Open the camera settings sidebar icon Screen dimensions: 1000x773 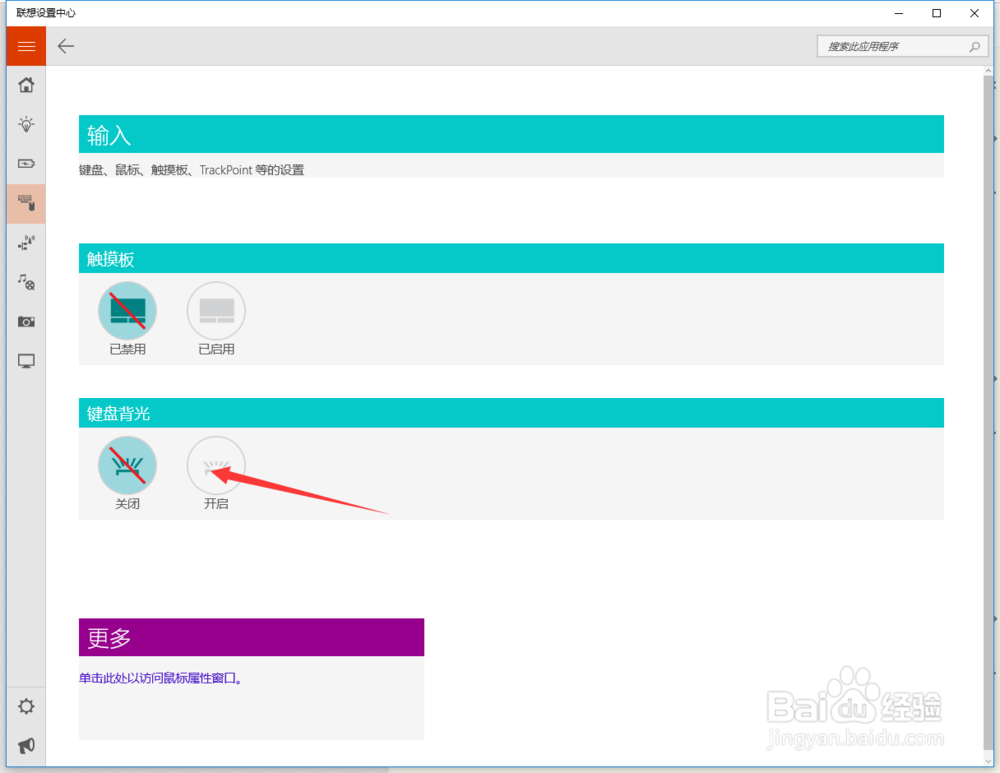[x=26, y=321]
